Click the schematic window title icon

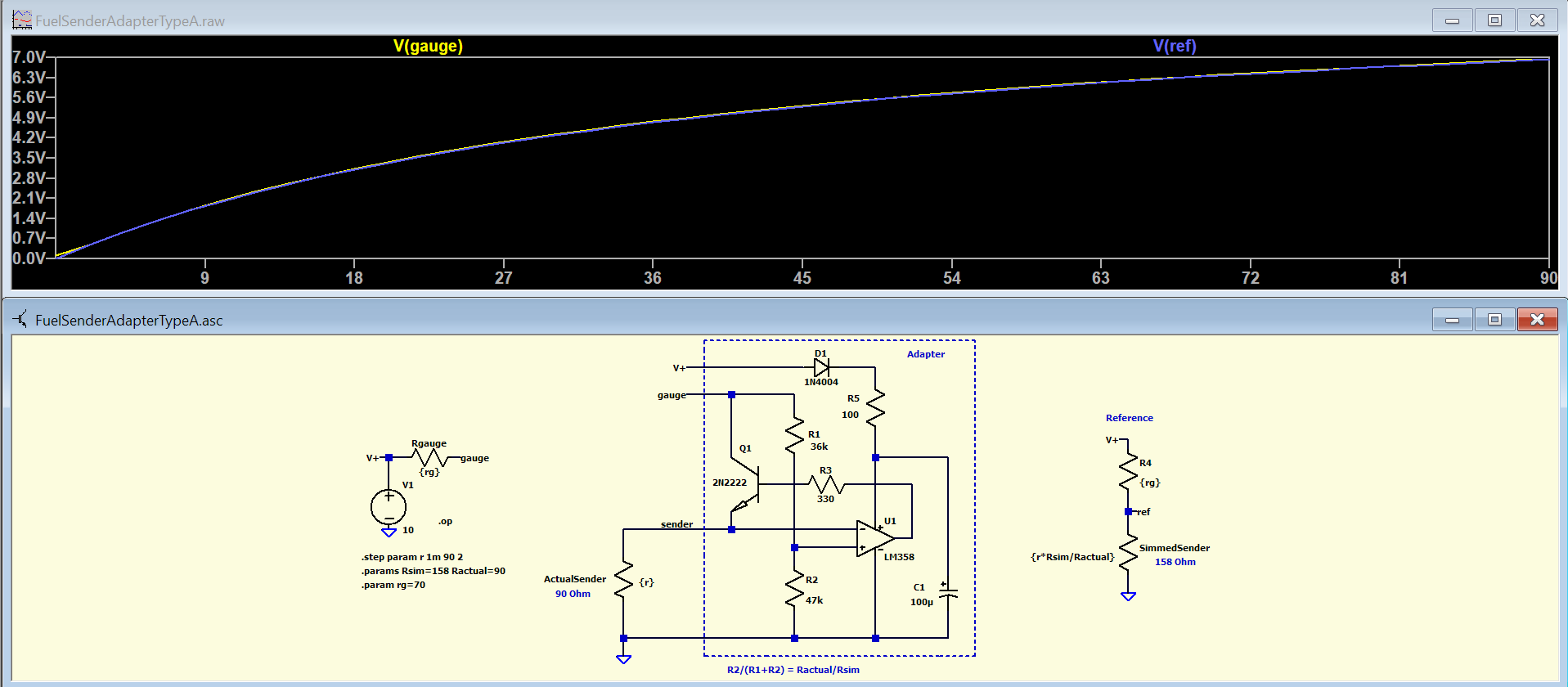click(21, 320)
